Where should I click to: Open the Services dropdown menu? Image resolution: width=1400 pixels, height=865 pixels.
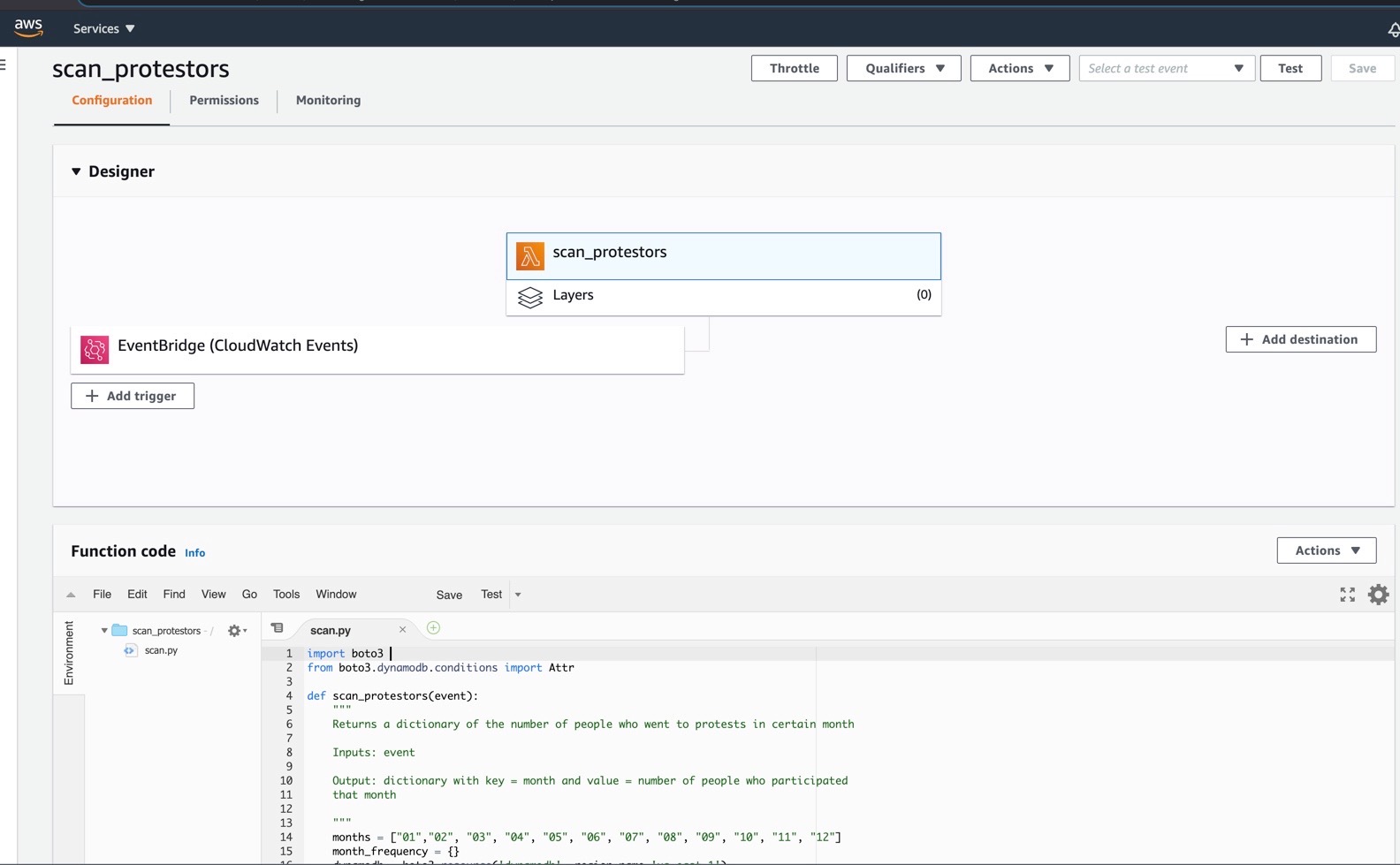pos(103,28)
